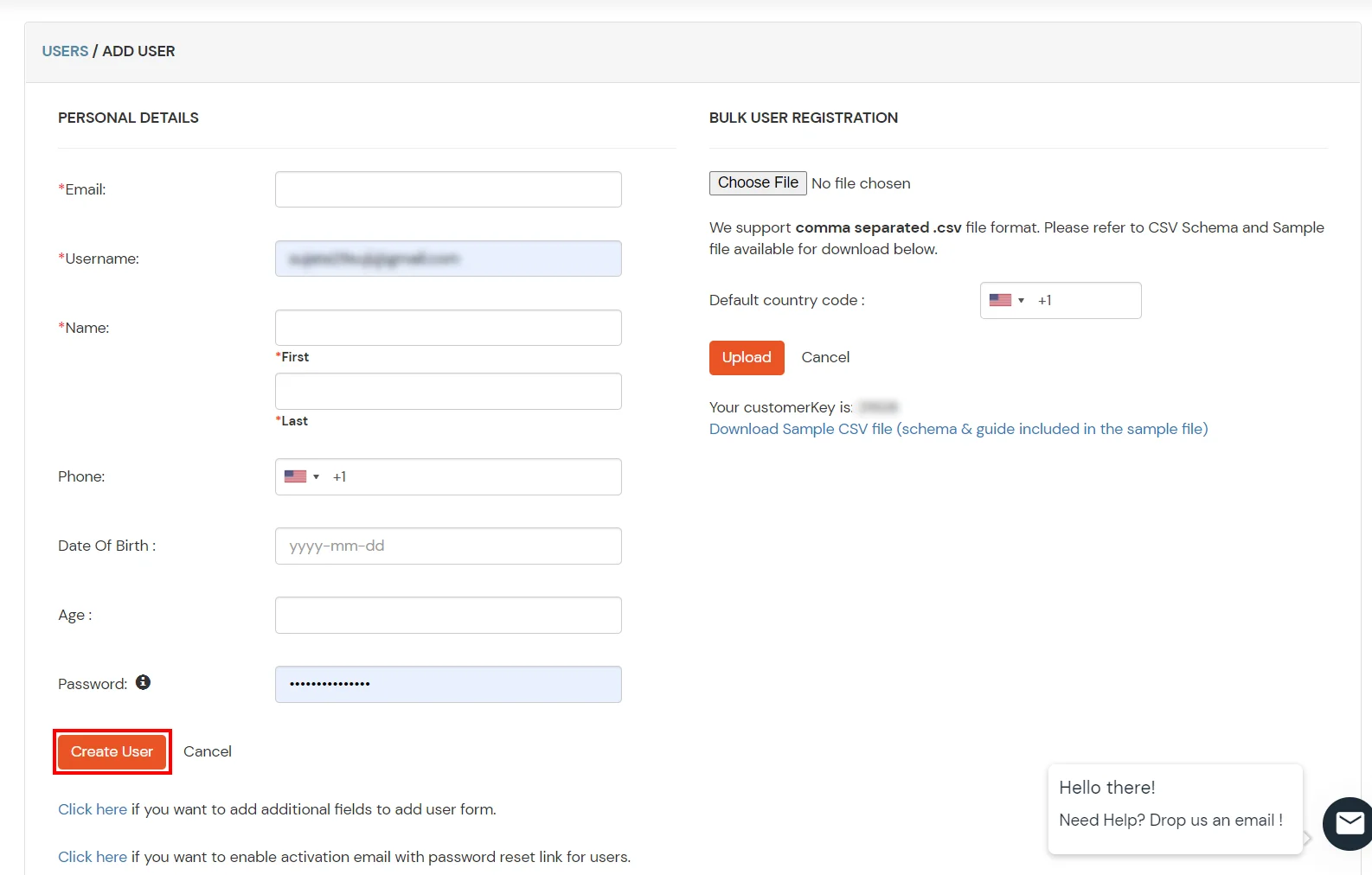Focus the Age input field

point(448,615)
